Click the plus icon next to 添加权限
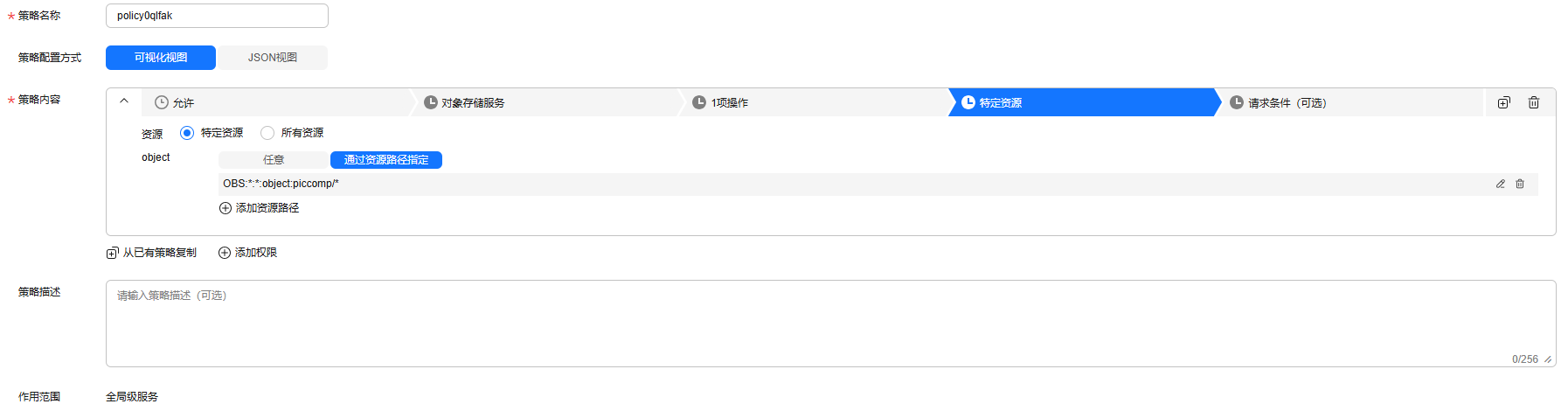The width and height of the screenshot is (1568, 411). point(225,253)
